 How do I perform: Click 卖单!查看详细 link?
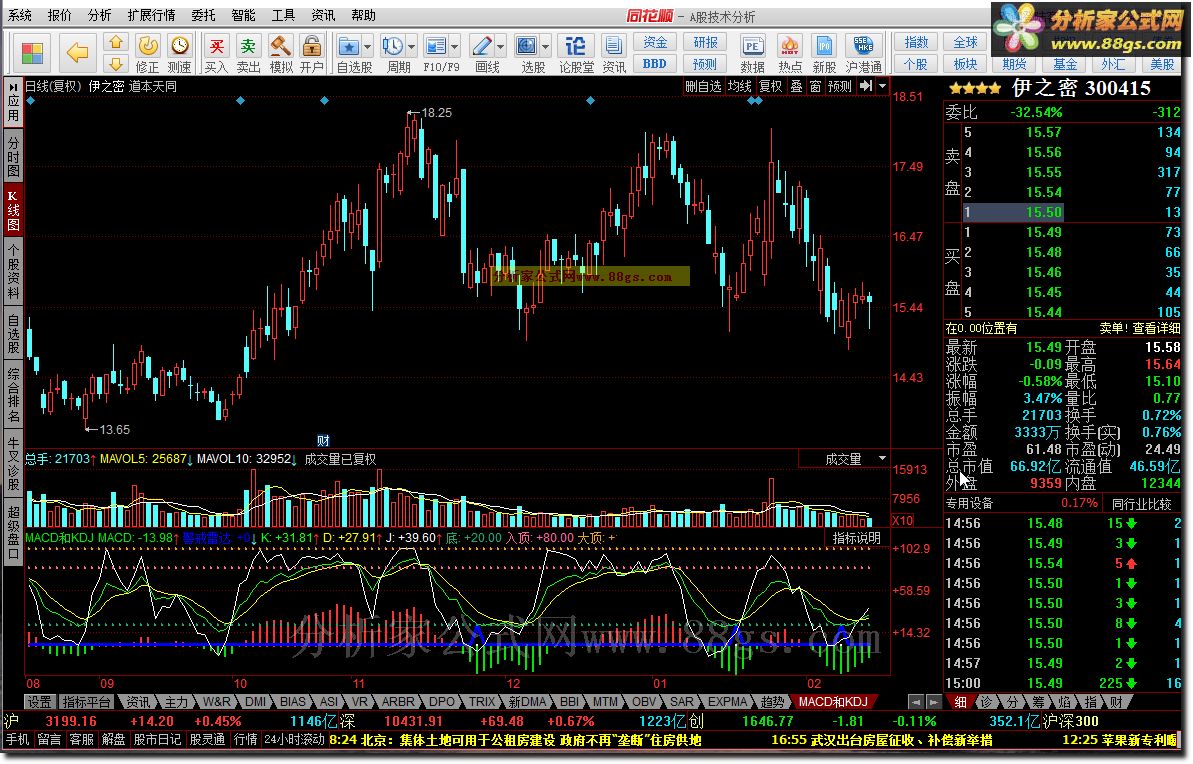click(x=1140, y=328)
